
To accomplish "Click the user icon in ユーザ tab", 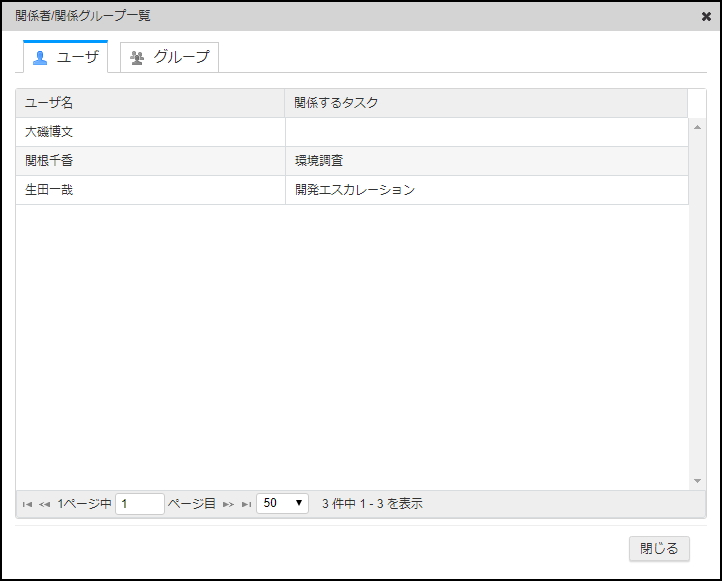I will [40, 58].
